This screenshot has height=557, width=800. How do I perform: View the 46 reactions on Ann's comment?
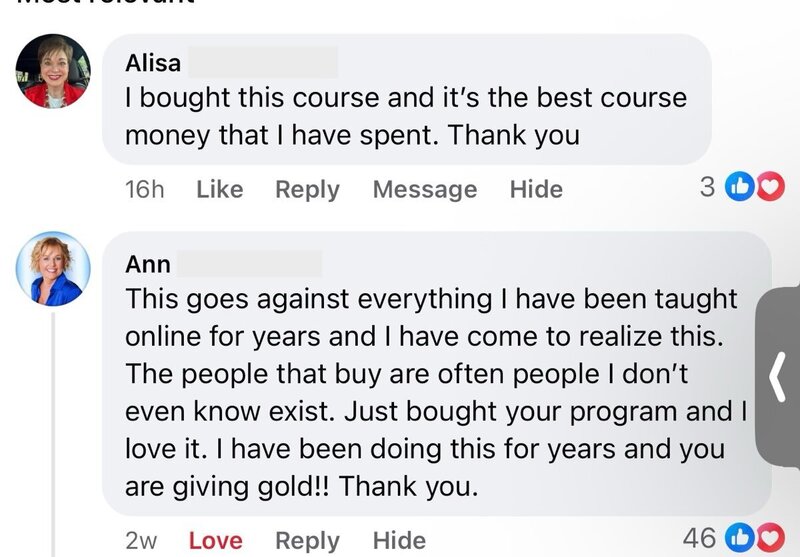point(699,538)
